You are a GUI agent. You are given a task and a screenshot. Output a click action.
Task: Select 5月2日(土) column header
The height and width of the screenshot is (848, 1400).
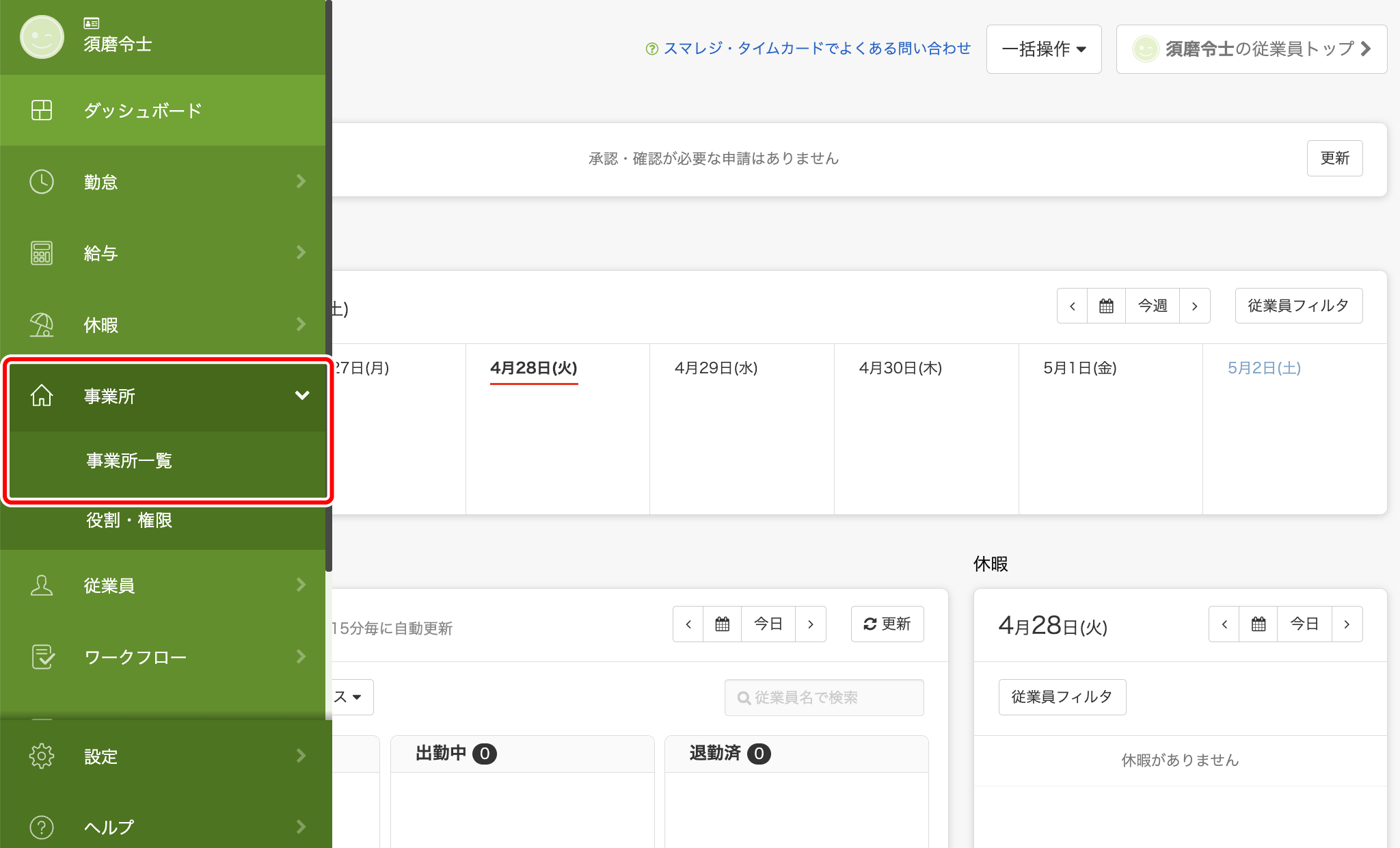click(x=1265, y=368)
